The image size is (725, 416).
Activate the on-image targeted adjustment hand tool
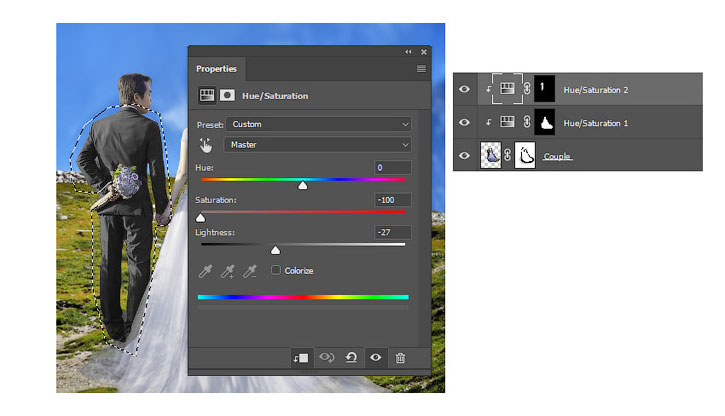click(x=206, y=145)
